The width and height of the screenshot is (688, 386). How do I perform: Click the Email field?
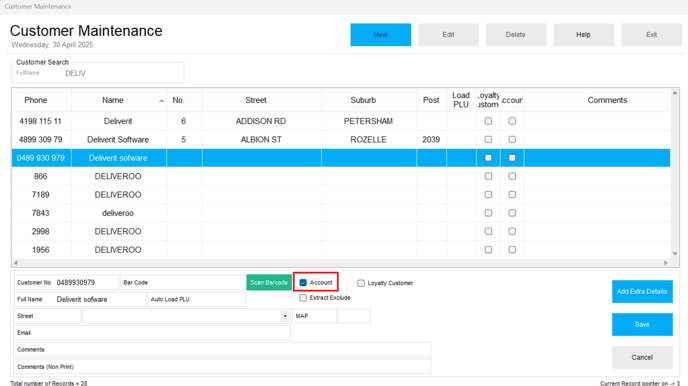pyautogui.click(x=152, y=332)
